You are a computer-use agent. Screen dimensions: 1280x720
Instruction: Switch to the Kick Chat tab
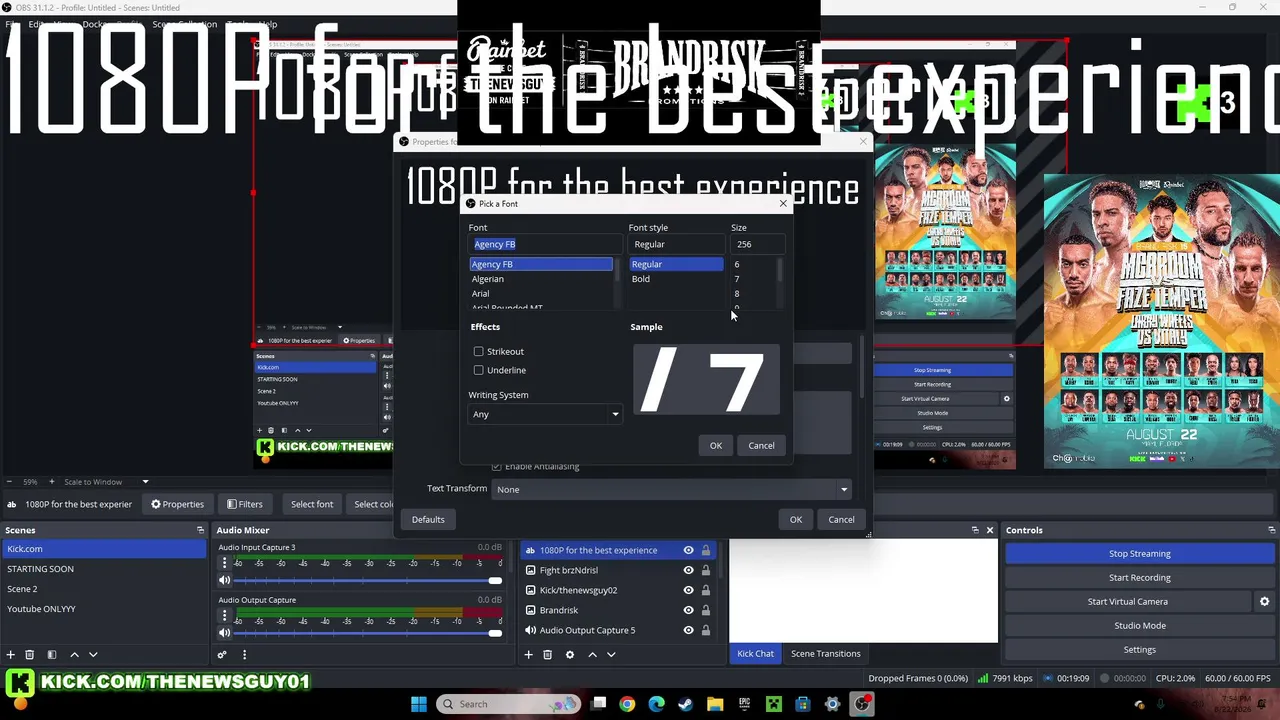click(x=755, y=654)
